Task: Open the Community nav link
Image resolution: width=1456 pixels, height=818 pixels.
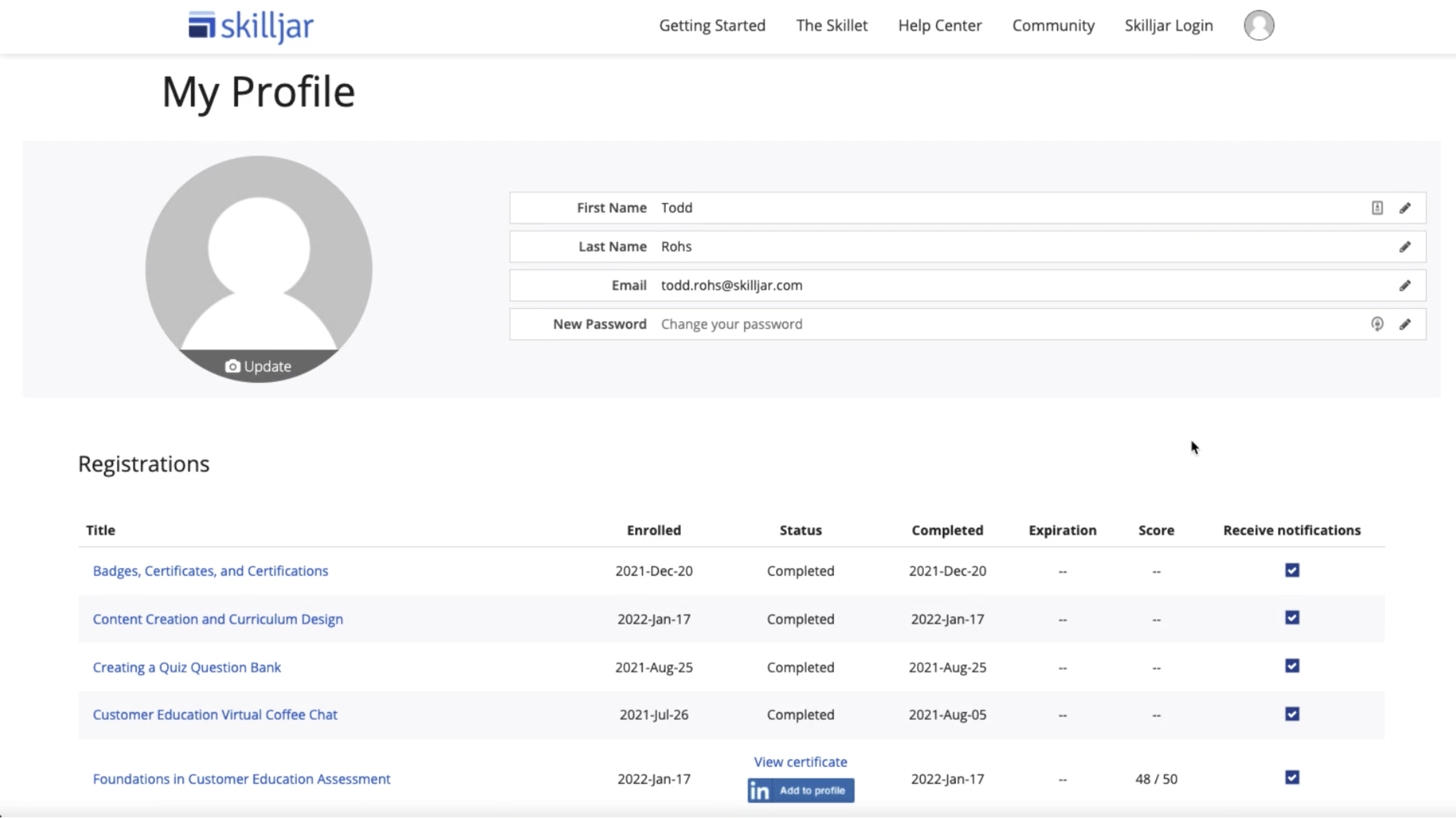Action: point(1053,25)
